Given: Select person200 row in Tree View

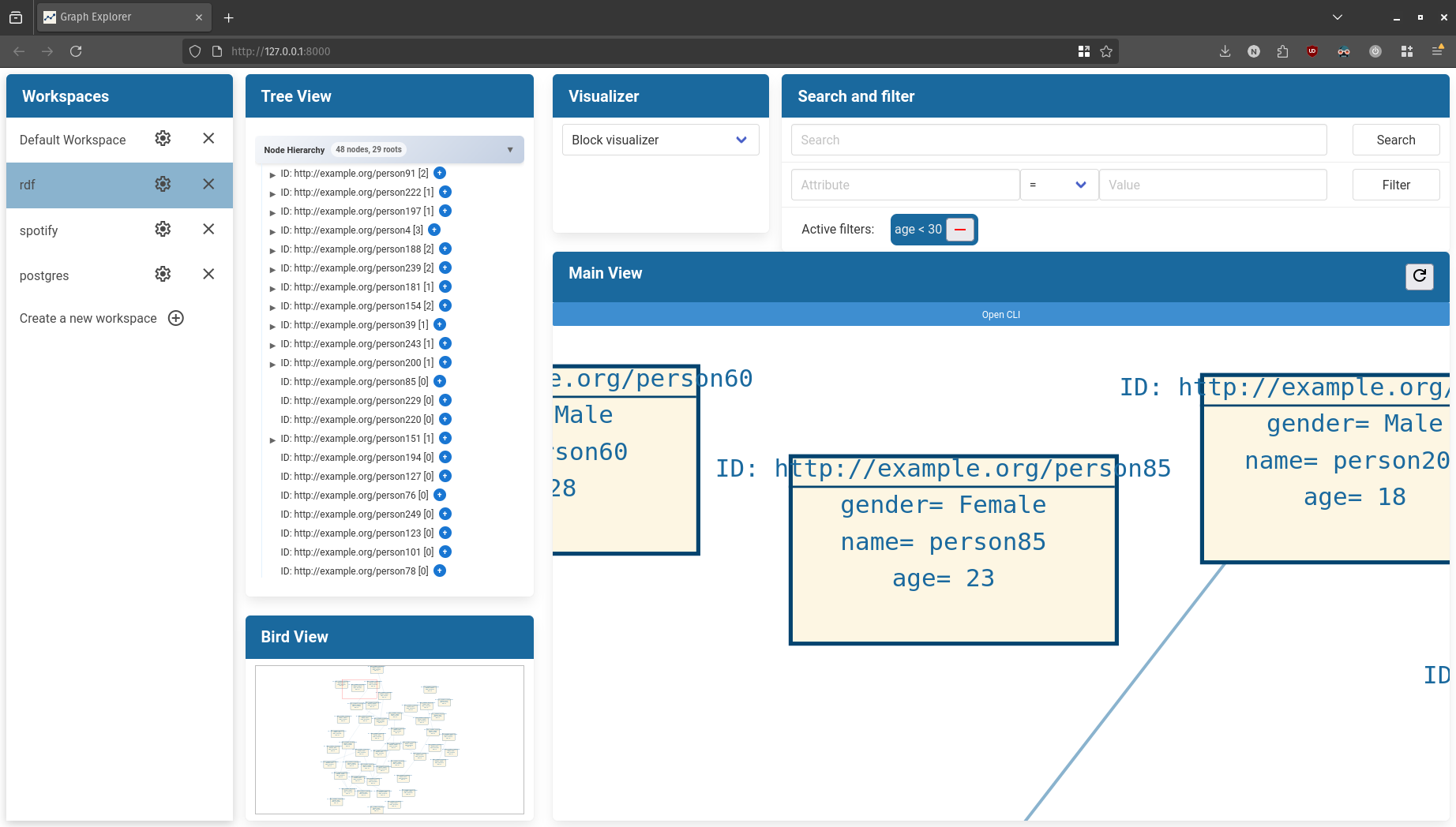Looking at the screenshot, I should [x=357, y=362].
